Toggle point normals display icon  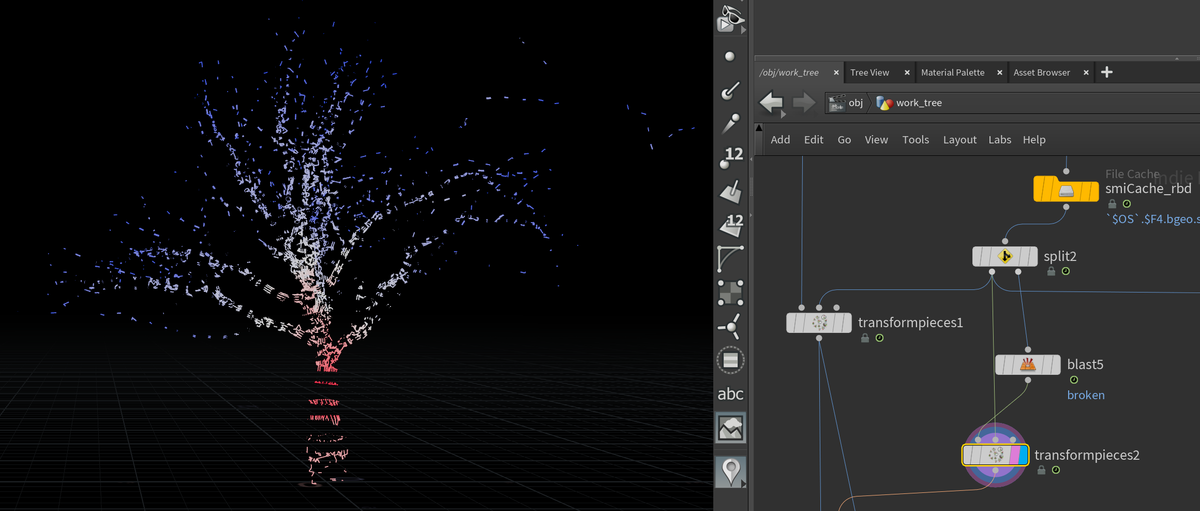point(731,91)
